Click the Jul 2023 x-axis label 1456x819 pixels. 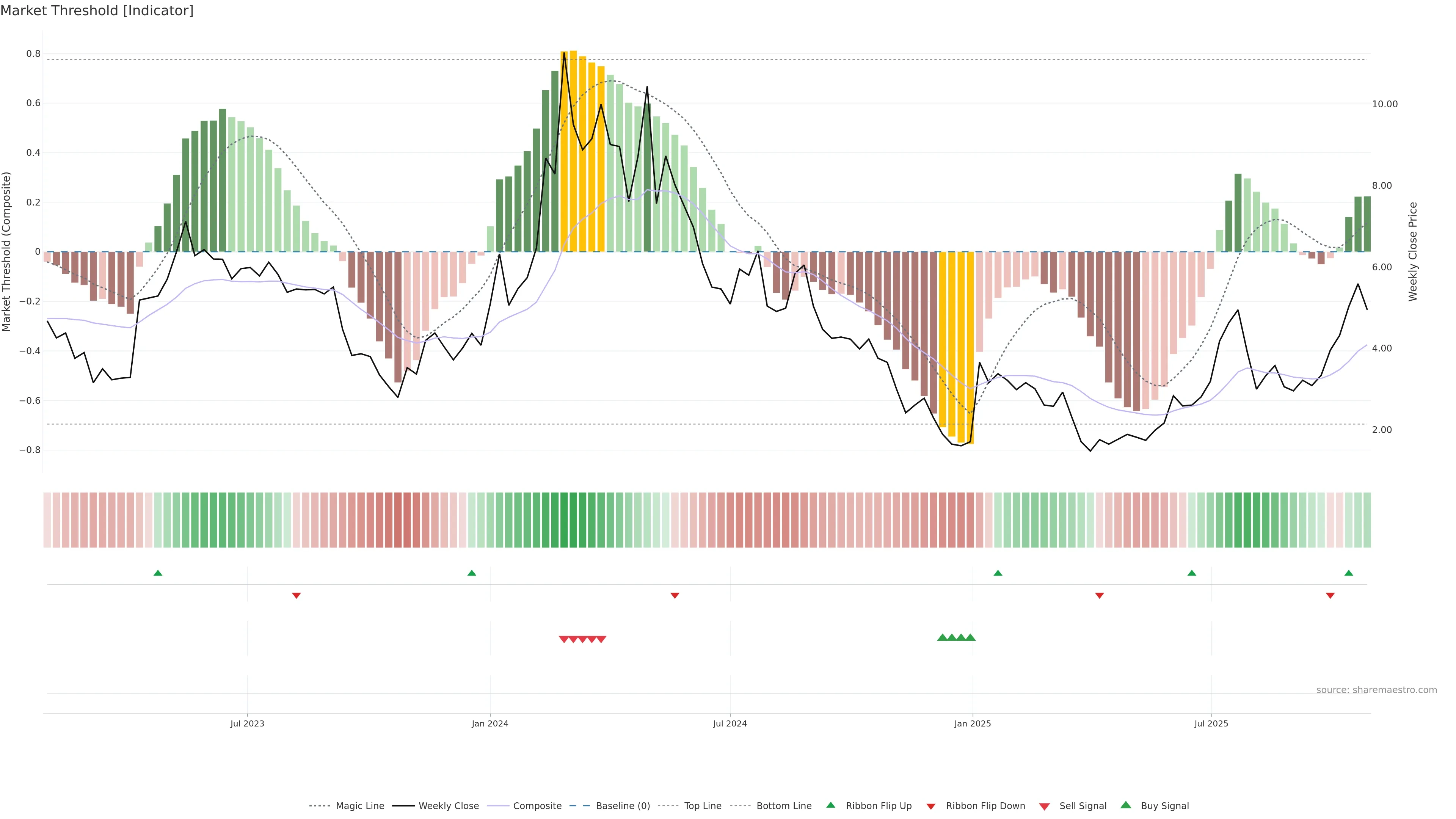click(247, 723)
